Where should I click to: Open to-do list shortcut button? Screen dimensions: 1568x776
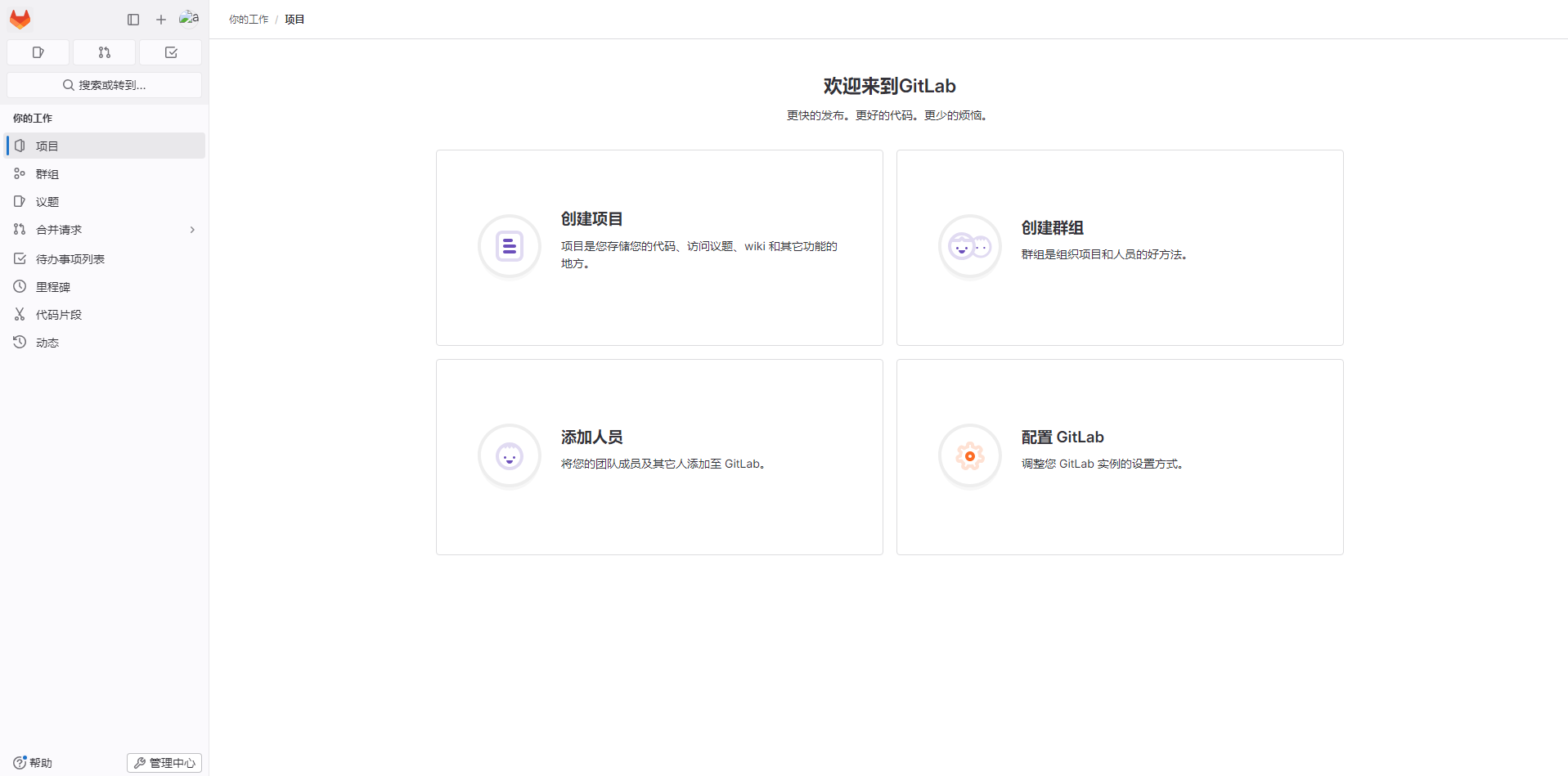(x=170, y=52)
